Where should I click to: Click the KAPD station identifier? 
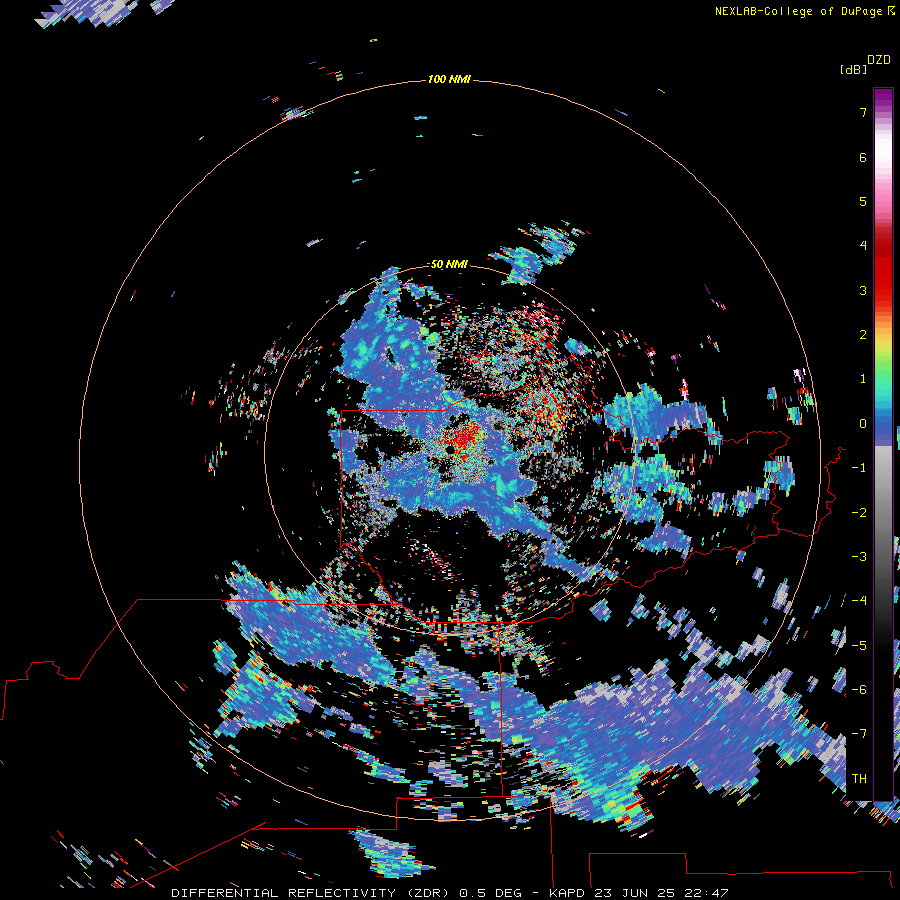tap(567, 893)
